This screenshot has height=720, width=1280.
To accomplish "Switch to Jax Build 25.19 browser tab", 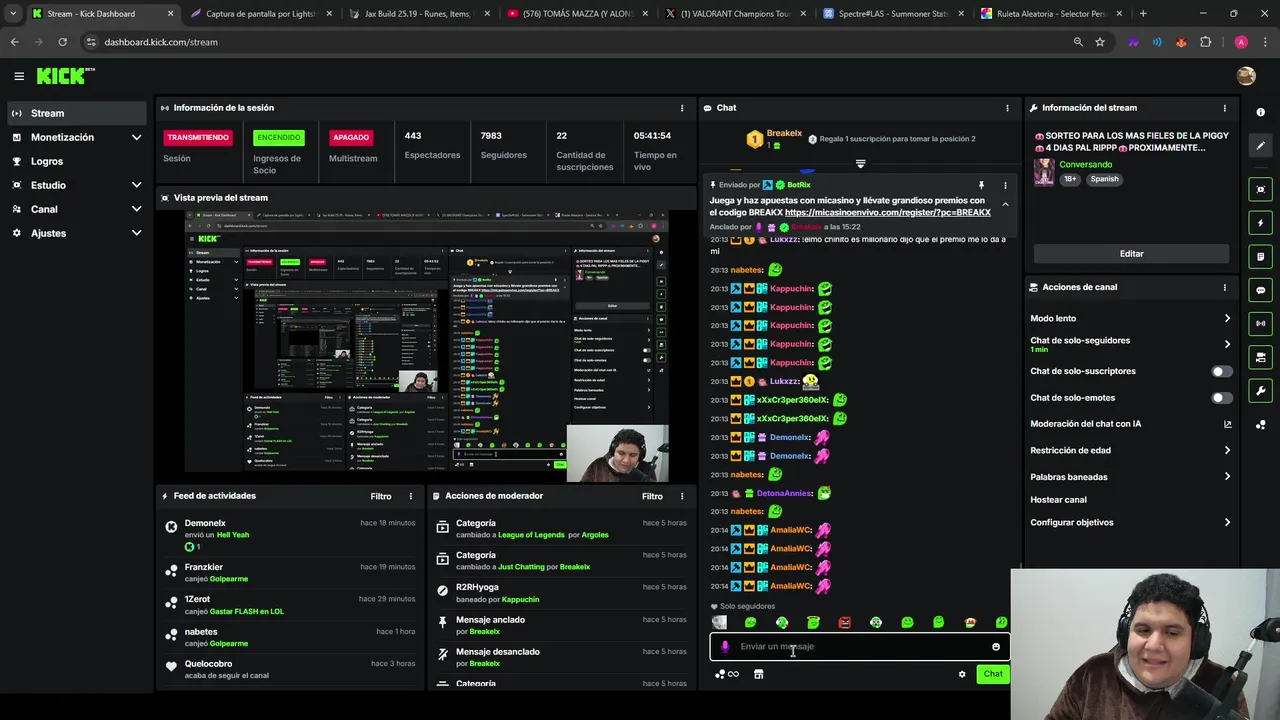I will click(418, 14).
